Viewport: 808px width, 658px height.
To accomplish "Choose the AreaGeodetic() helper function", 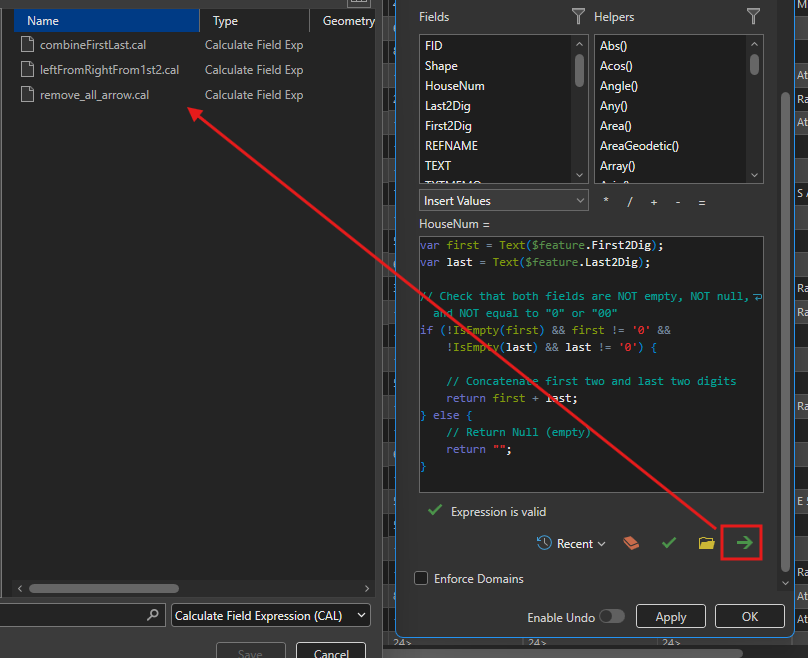I will [x=639, y=146].
